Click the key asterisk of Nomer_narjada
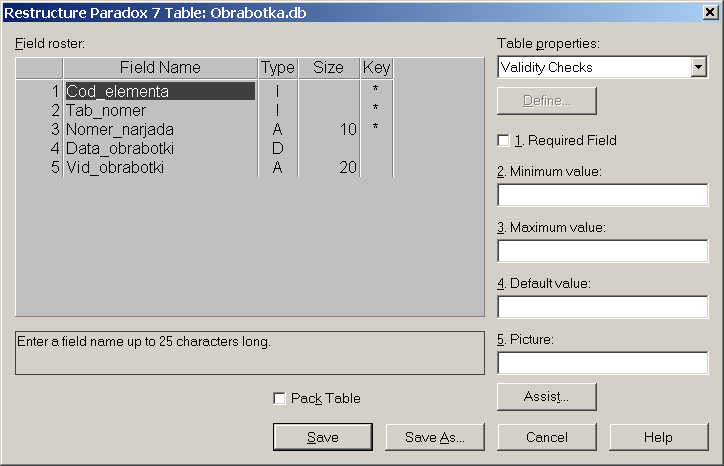This screenshot has width=724, height=466. pyautogui.click(x=375, y=127)
